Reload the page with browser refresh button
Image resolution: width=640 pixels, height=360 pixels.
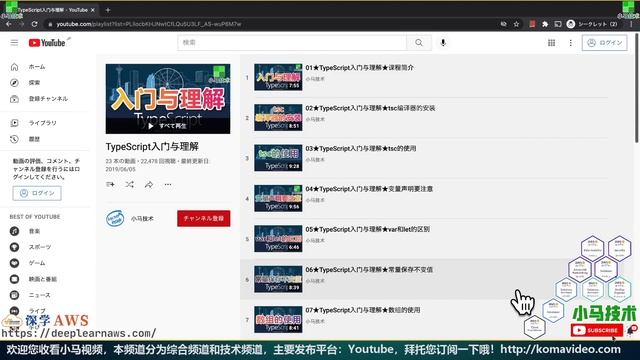pyautogui.click(x=34, y=24)
